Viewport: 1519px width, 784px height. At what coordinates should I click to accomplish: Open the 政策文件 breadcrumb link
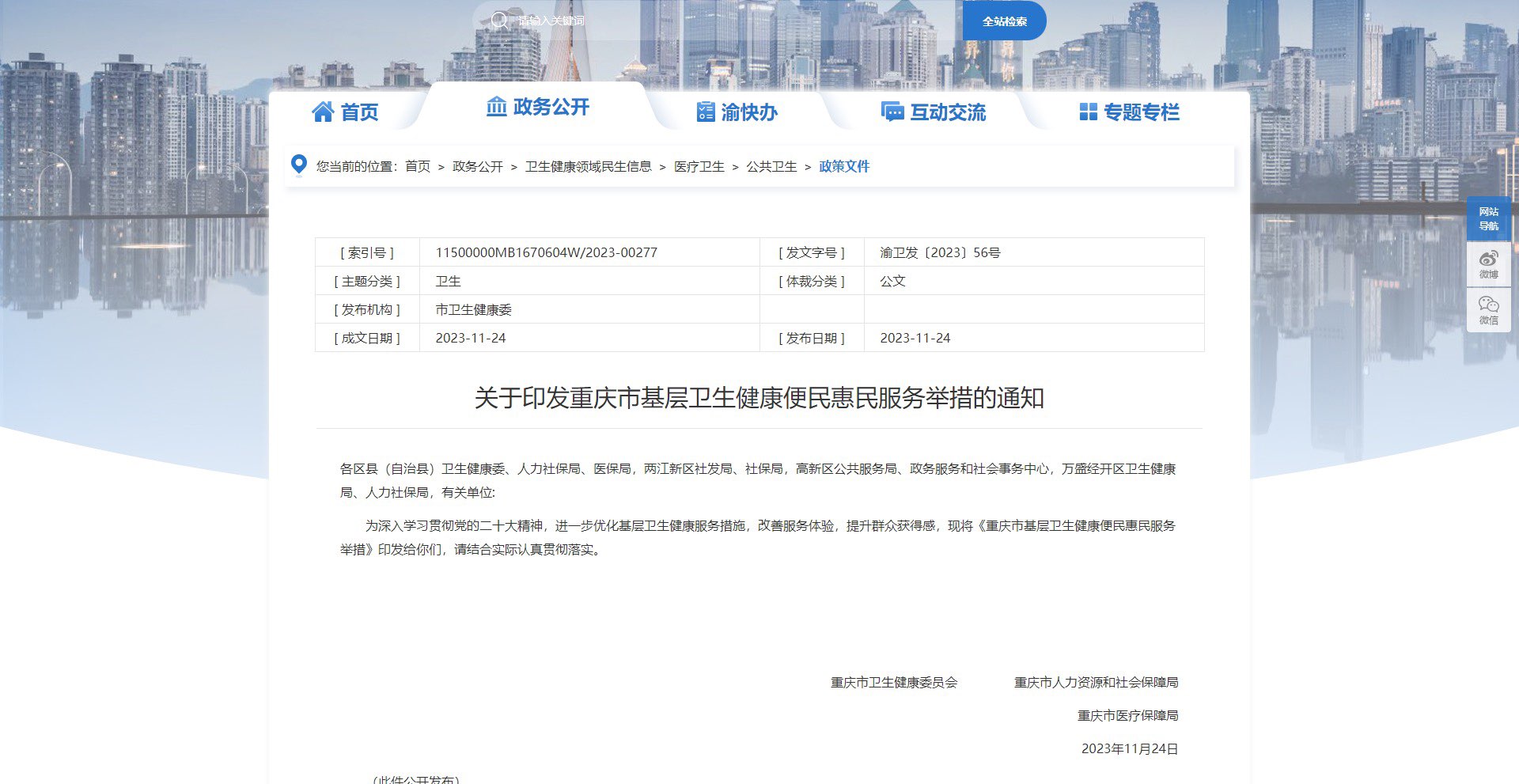pyautogui.click(x=844, y=166)
